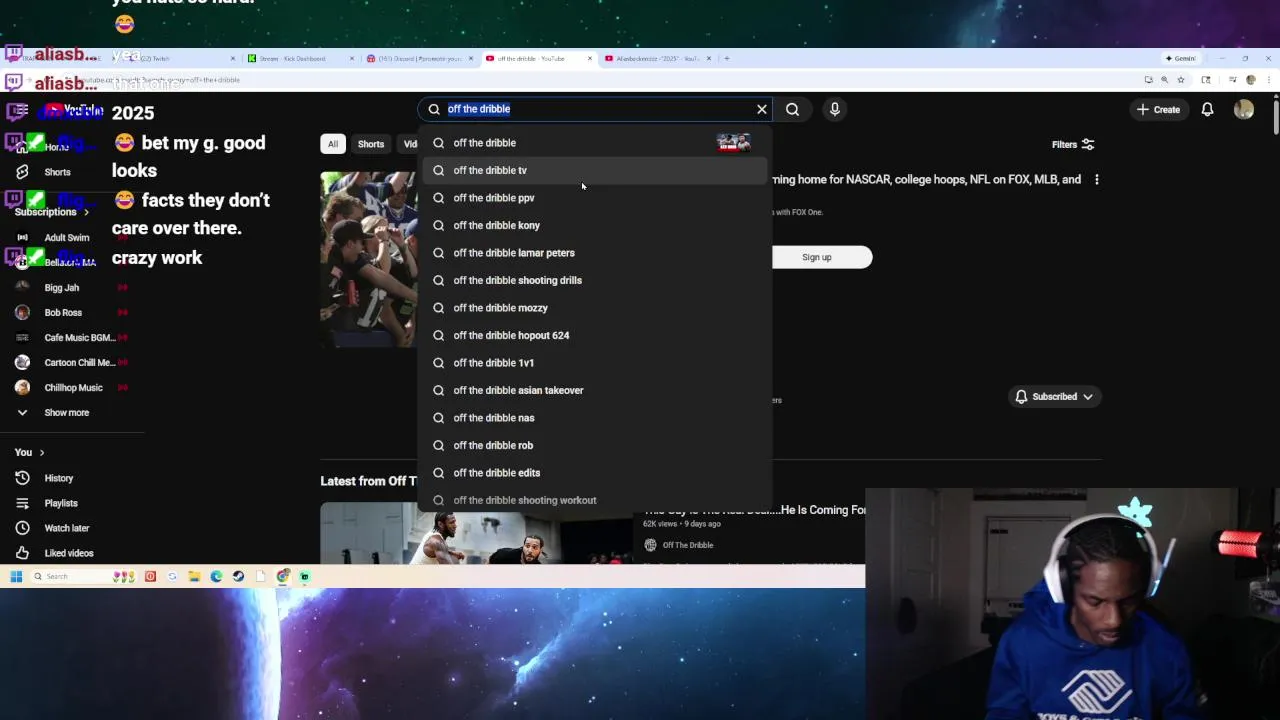Pick suggestion 'off the dribble shooting workout'
The image size is (1280, 720).
pyautogui.click(x=595, y=500)
